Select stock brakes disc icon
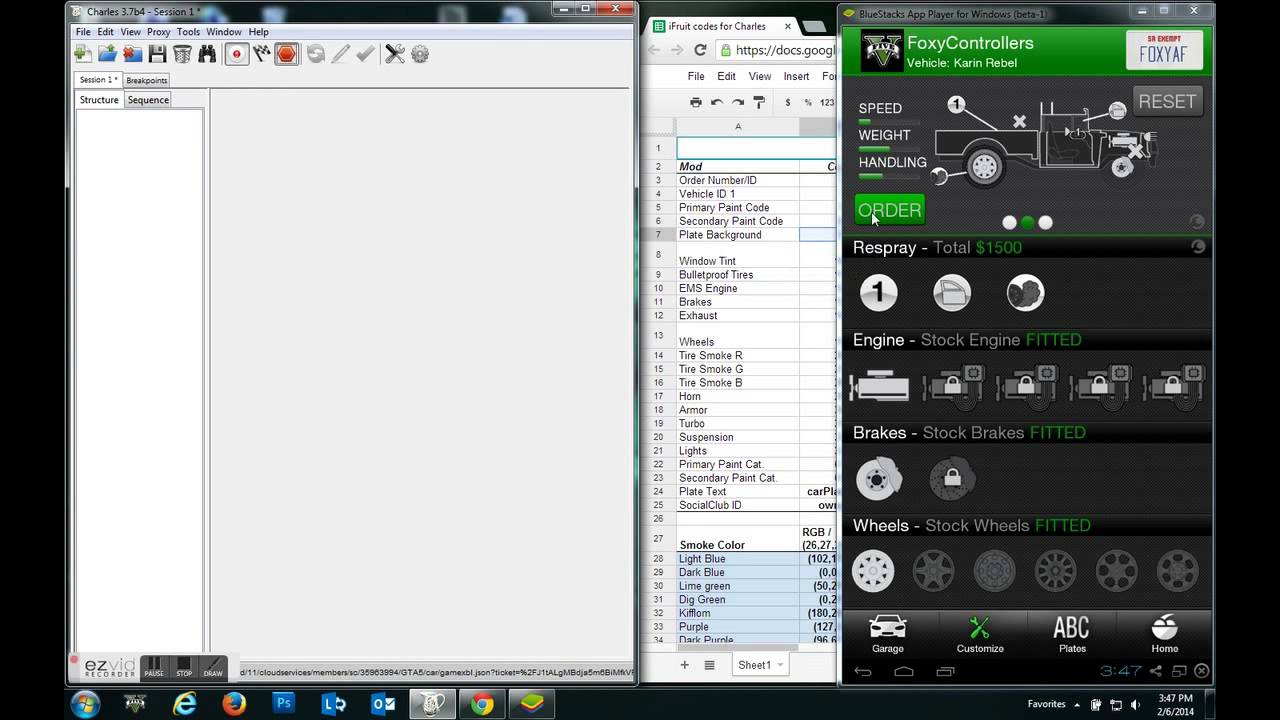1280x720 pixels. (878, 479)
